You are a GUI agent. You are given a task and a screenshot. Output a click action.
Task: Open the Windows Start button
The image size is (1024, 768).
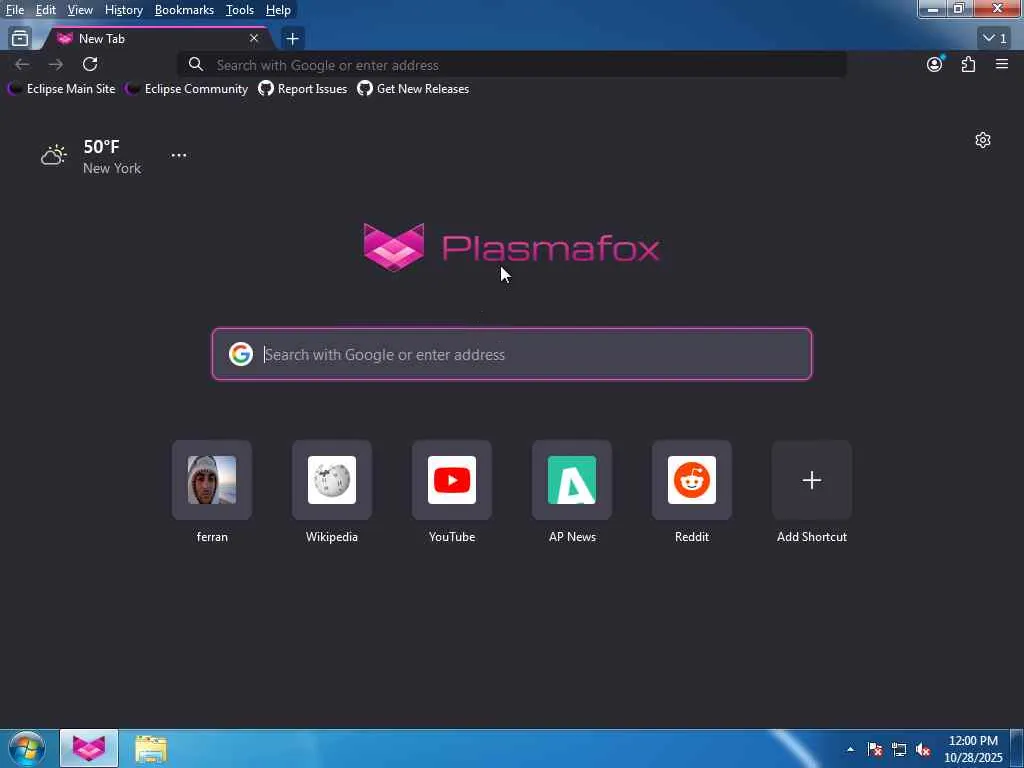click(x=27, y=748)
